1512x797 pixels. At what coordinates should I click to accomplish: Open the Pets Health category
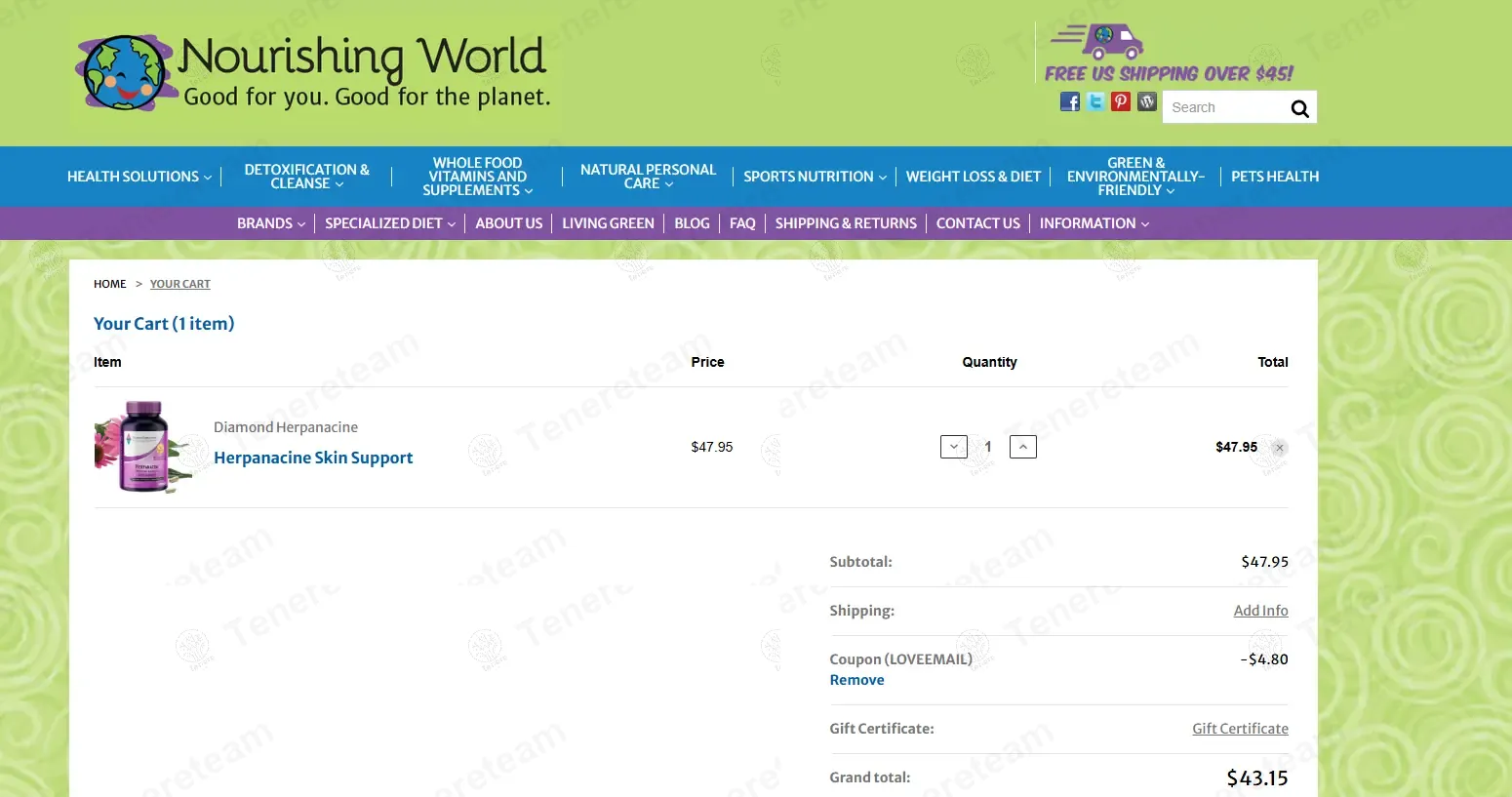[x=1274, y=177]
